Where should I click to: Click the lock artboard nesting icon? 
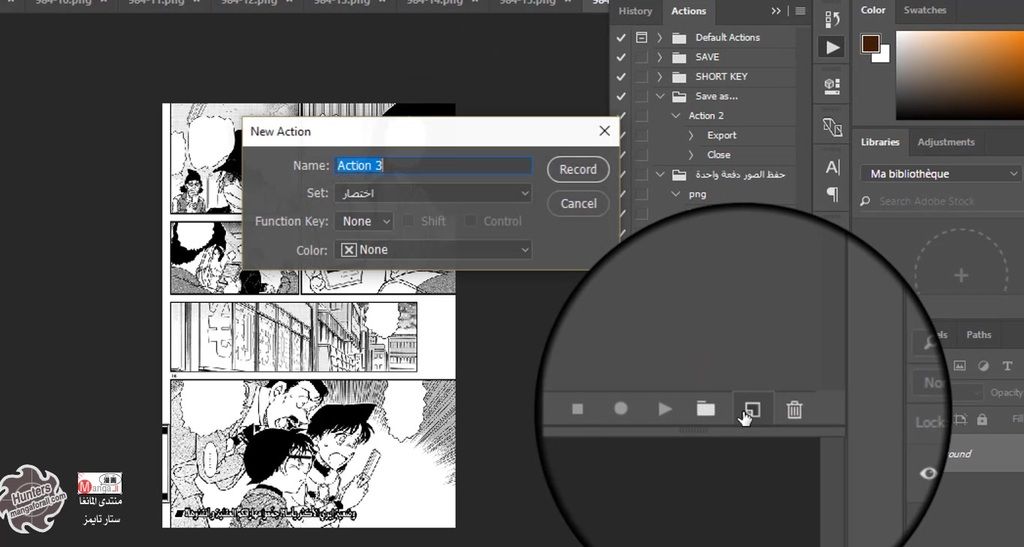(x=959, y=420)
